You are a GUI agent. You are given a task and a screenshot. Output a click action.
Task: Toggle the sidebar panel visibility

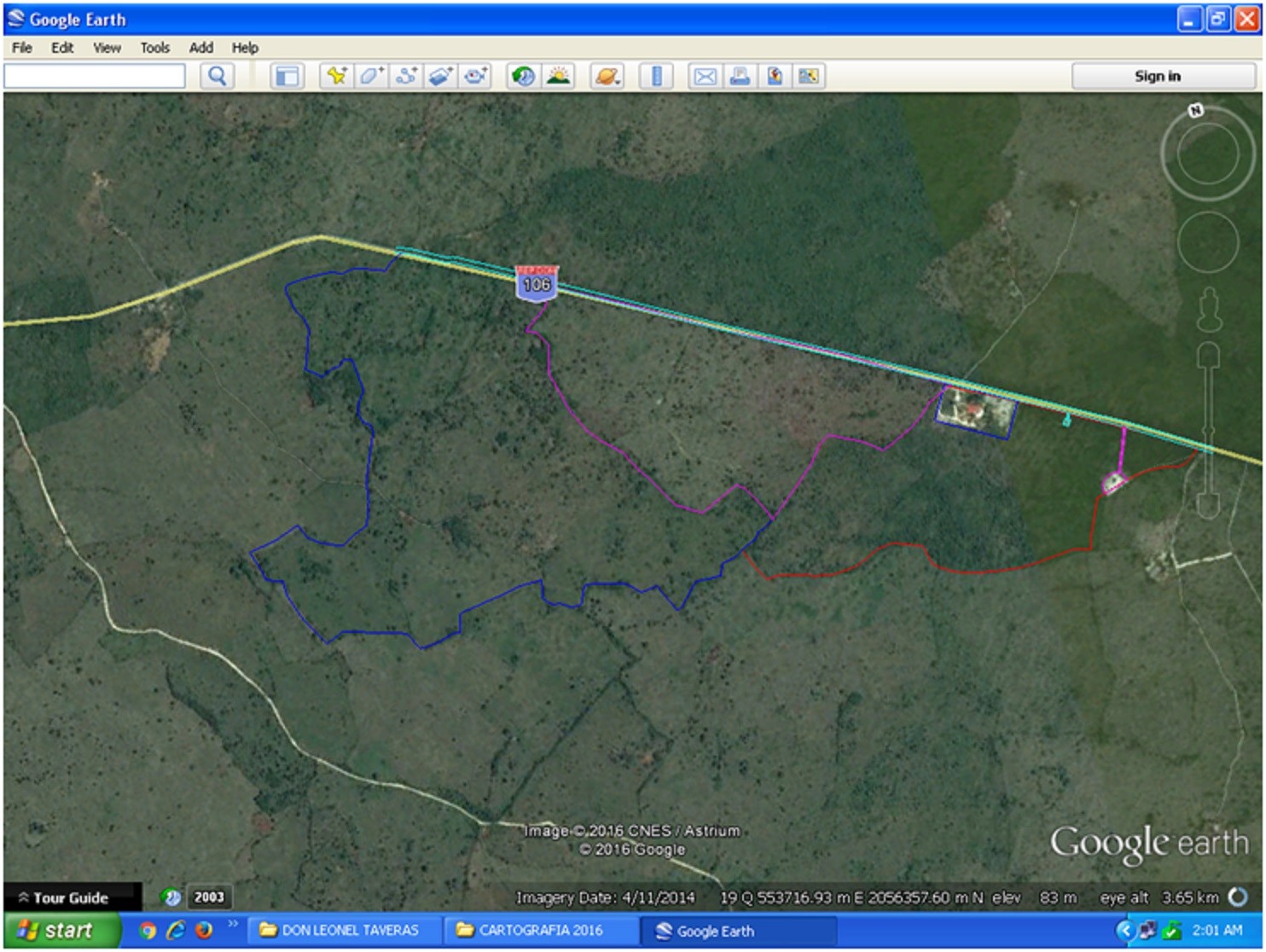pos(287,77)
